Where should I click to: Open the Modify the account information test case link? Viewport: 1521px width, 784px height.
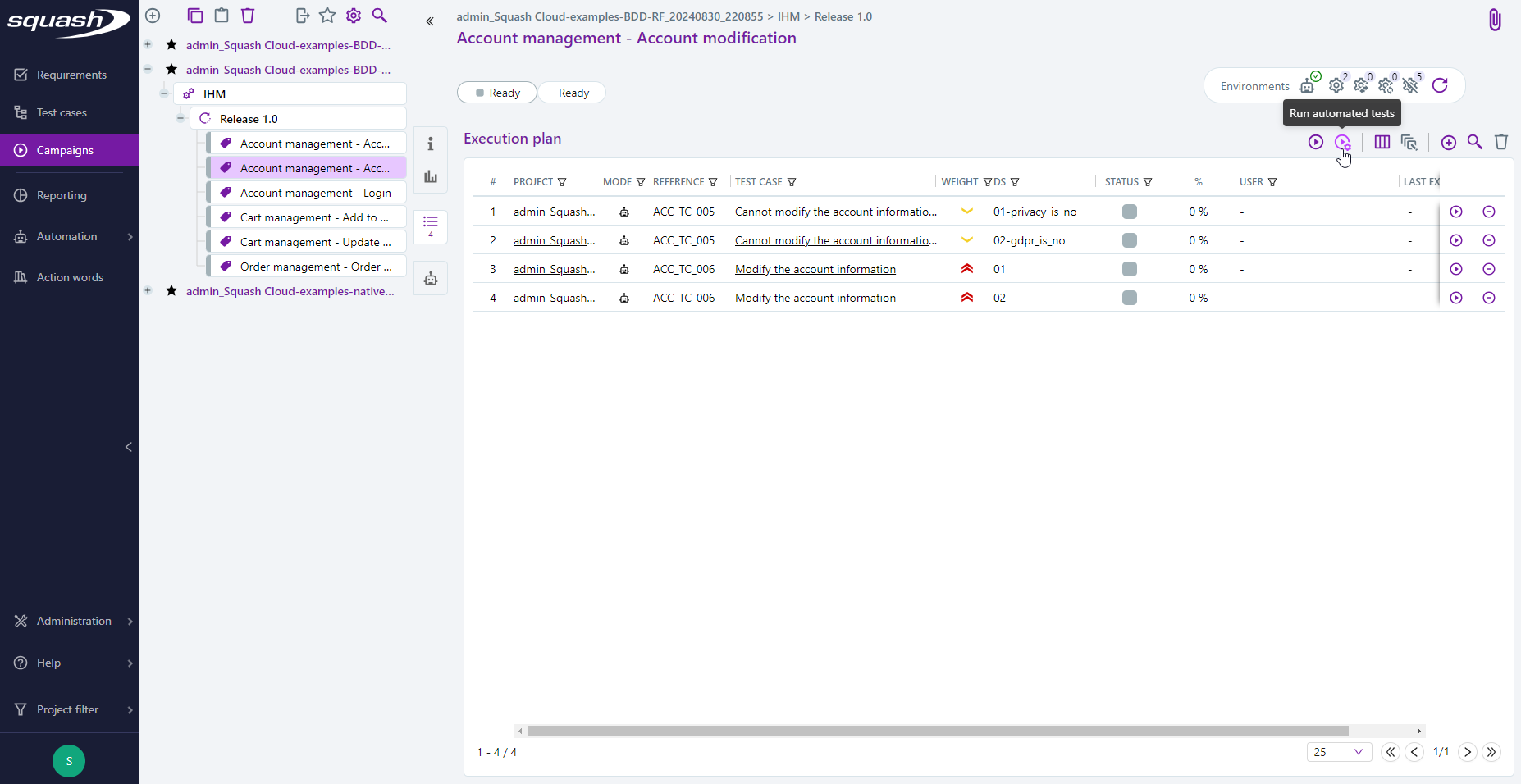pos(814,269)
